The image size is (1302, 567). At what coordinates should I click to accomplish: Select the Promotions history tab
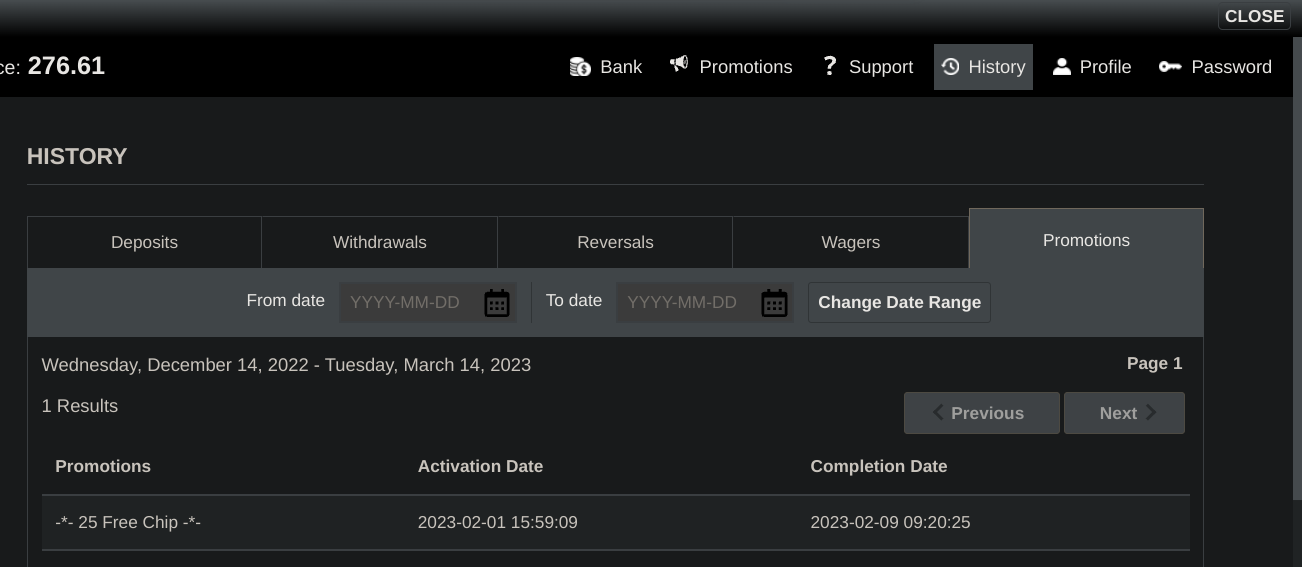1086,240
